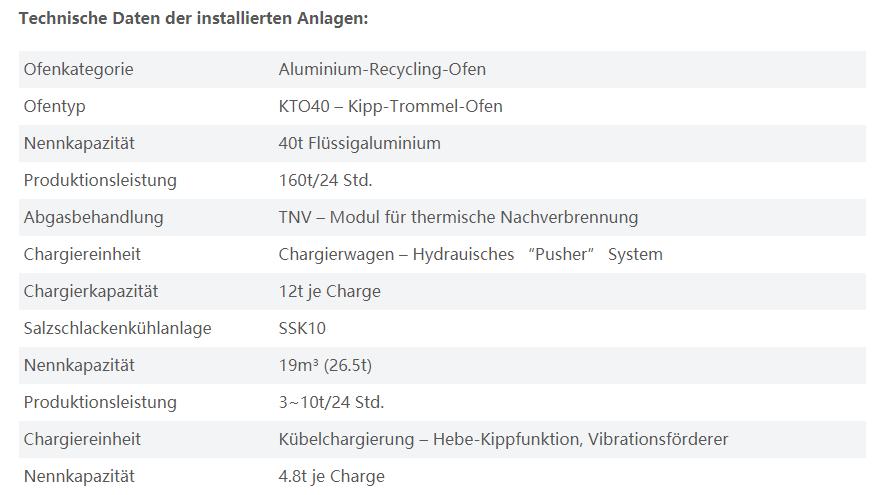Select the '40t Flüssigaluminium' cell
This screenshot has height=495, width=879.
pos(359,143)
